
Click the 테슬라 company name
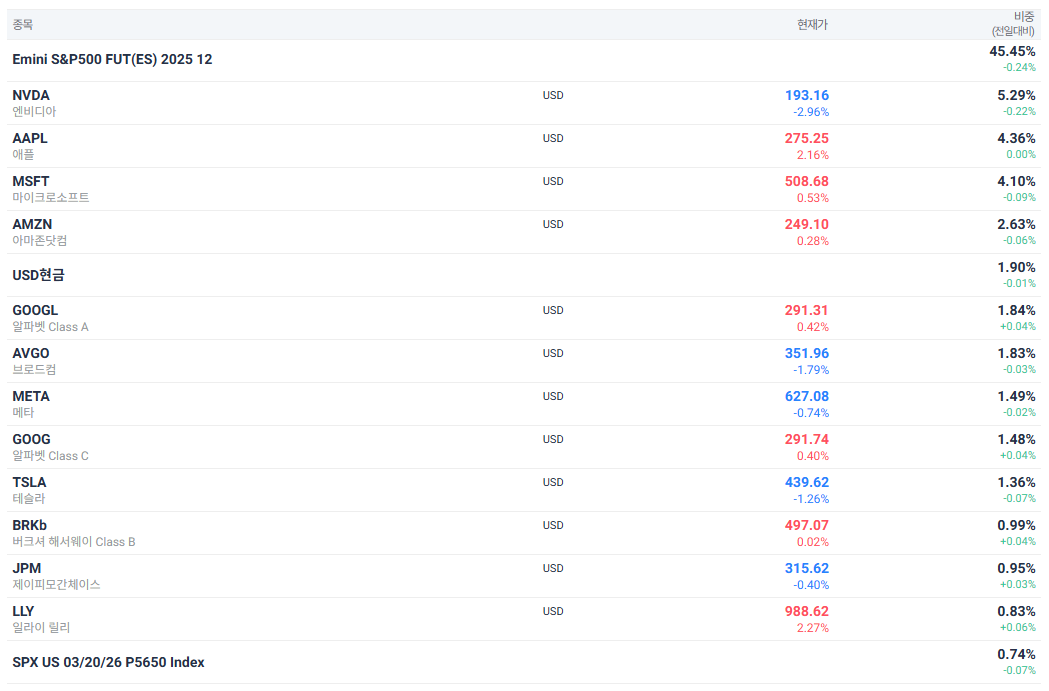[29, 498]
